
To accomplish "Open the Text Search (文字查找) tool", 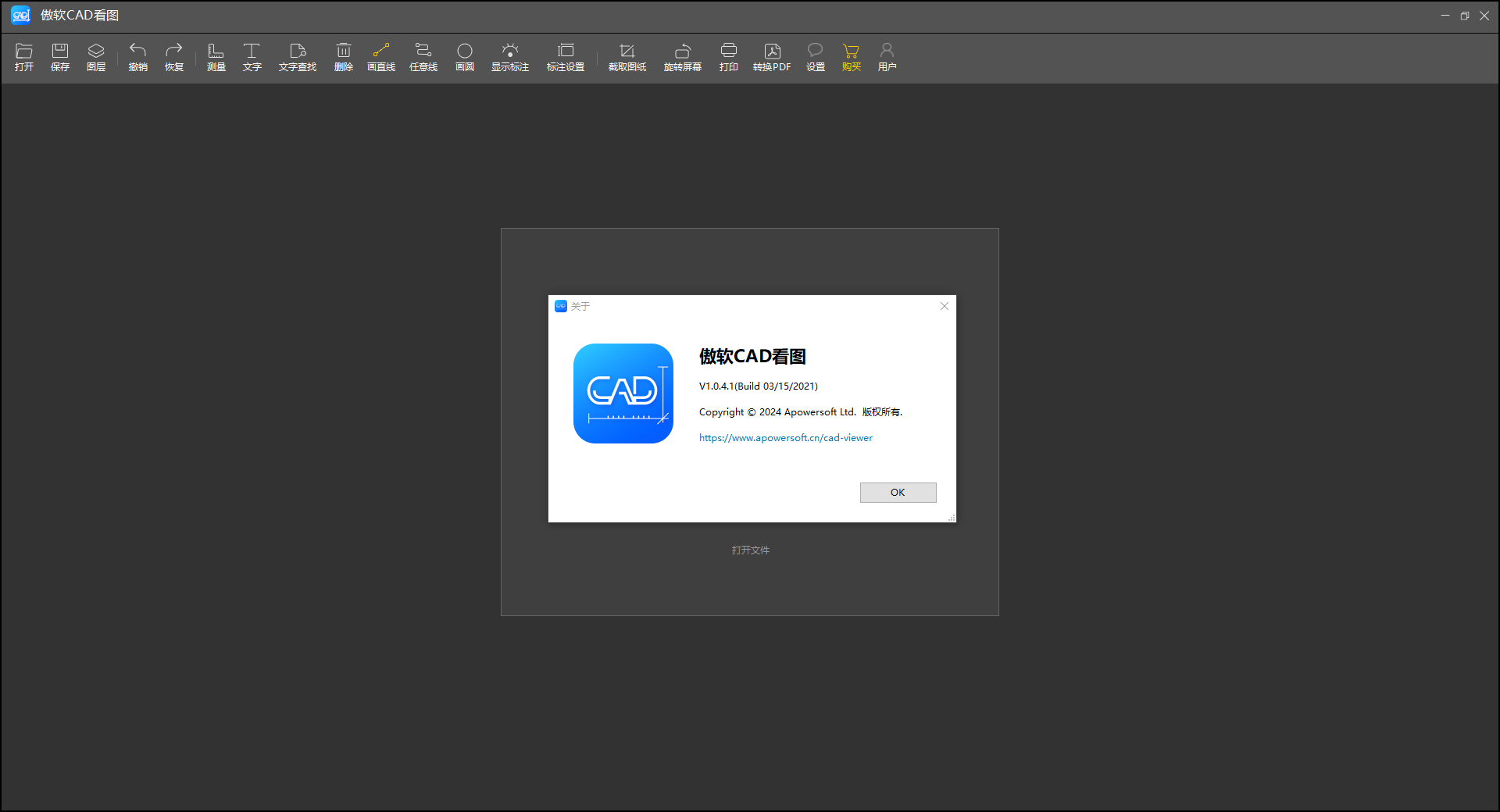I will click(298, 52).
